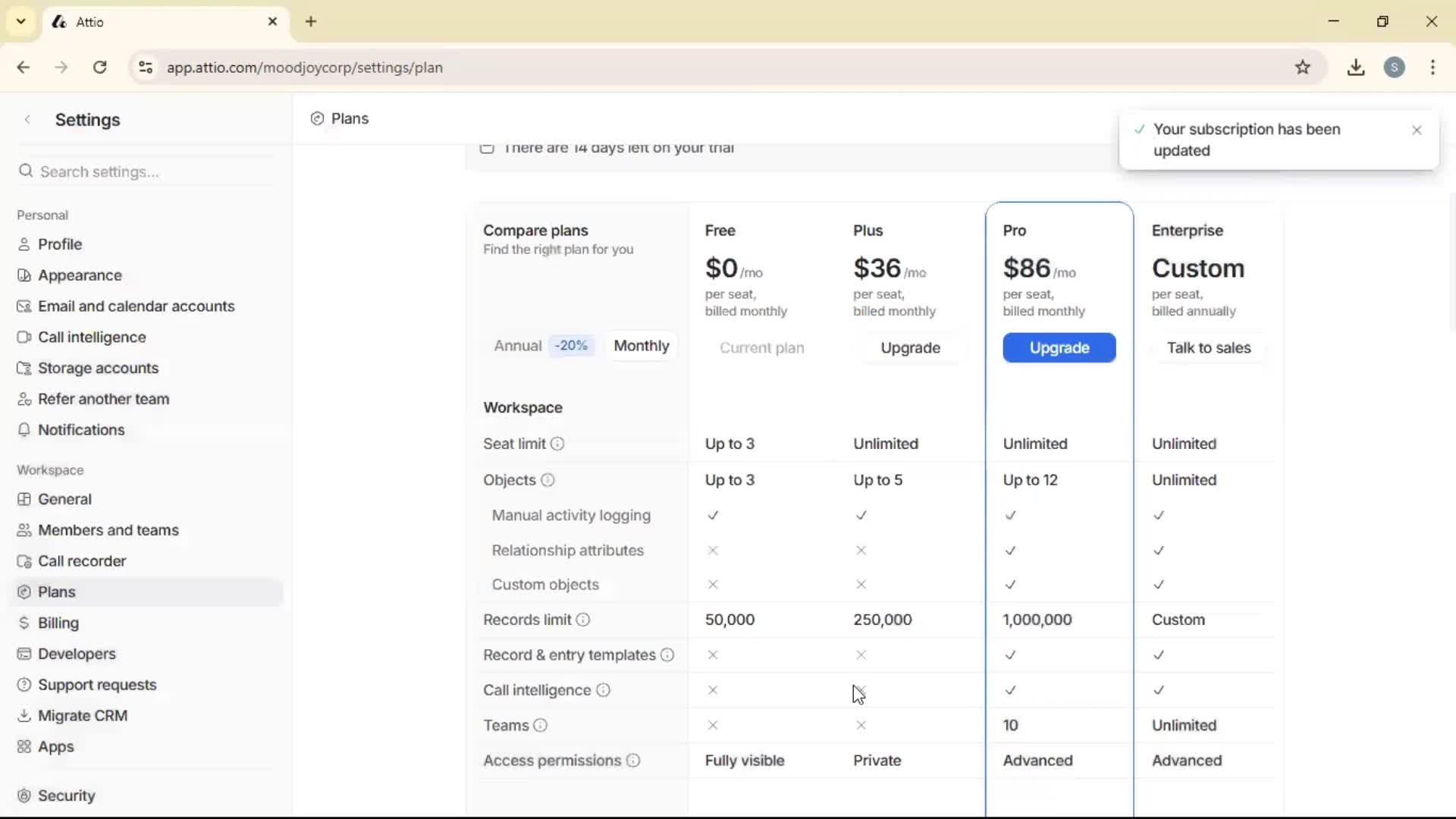Screen dimensions: 1456x819
Task: Open the browser three-dot menu
Action: [1432, 67]
